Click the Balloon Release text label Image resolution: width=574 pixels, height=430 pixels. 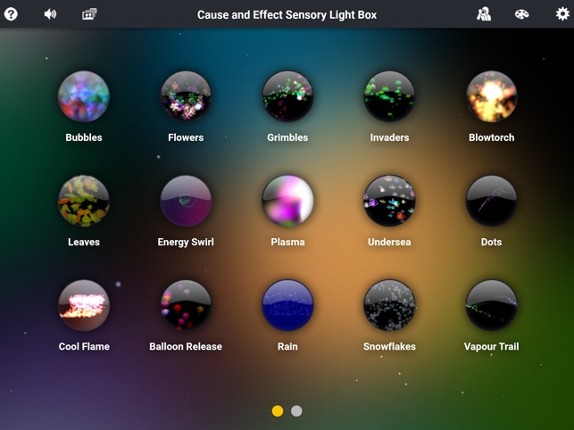186,347
